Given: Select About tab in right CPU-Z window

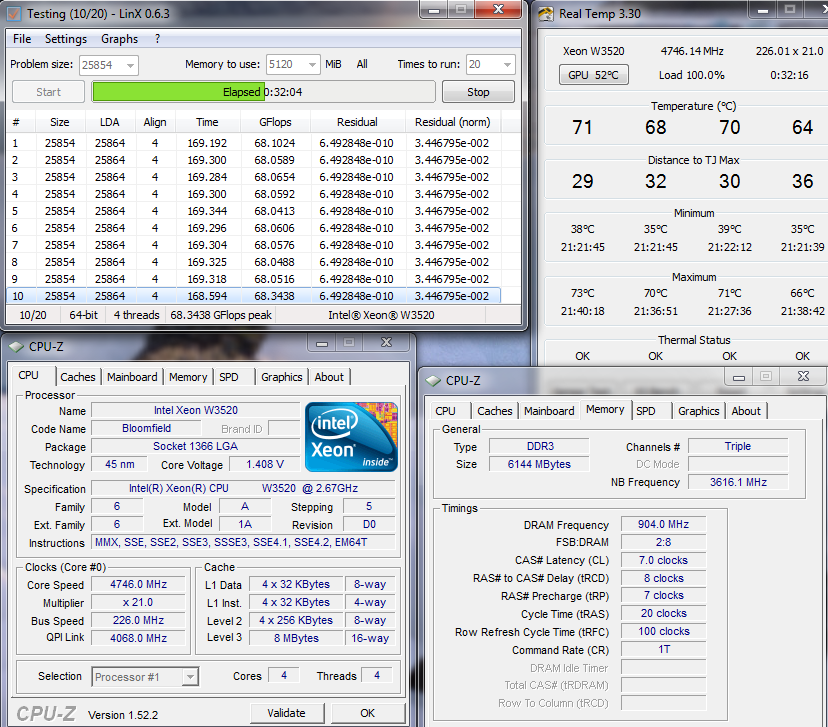Looking at the screenshot, I should point(746,411).
